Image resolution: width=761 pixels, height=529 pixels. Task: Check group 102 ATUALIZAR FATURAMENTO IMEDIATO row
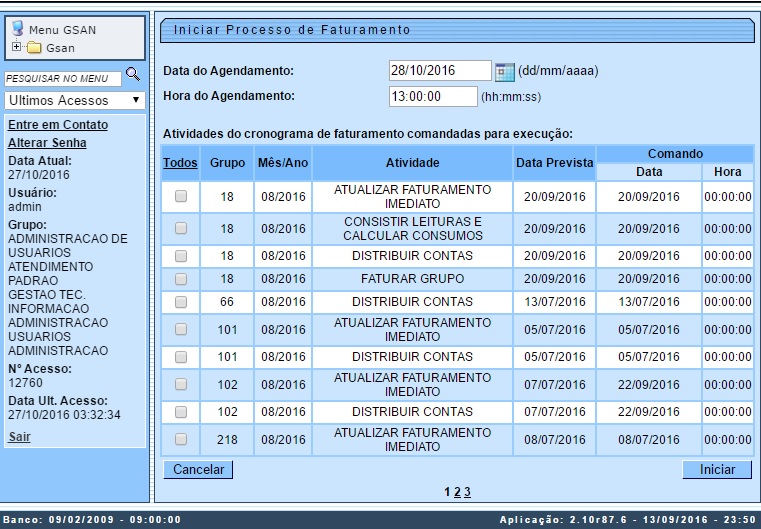click(x=181, y=384)
